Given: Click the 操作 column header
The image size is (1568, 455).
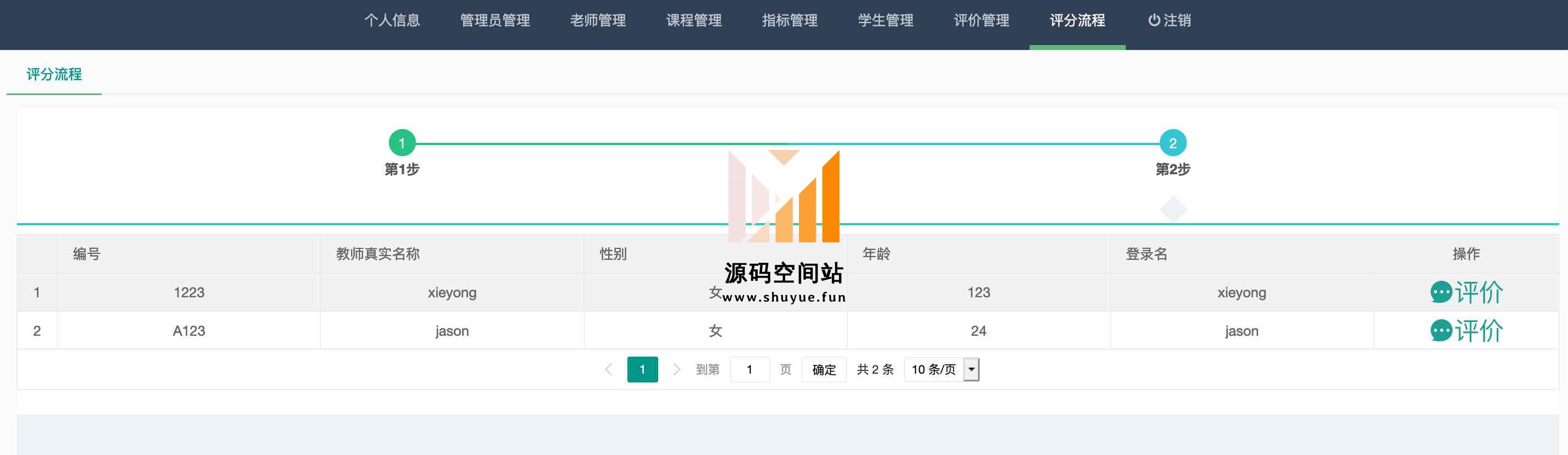Looking at the screenshot, I should [x=1466, y=254].
